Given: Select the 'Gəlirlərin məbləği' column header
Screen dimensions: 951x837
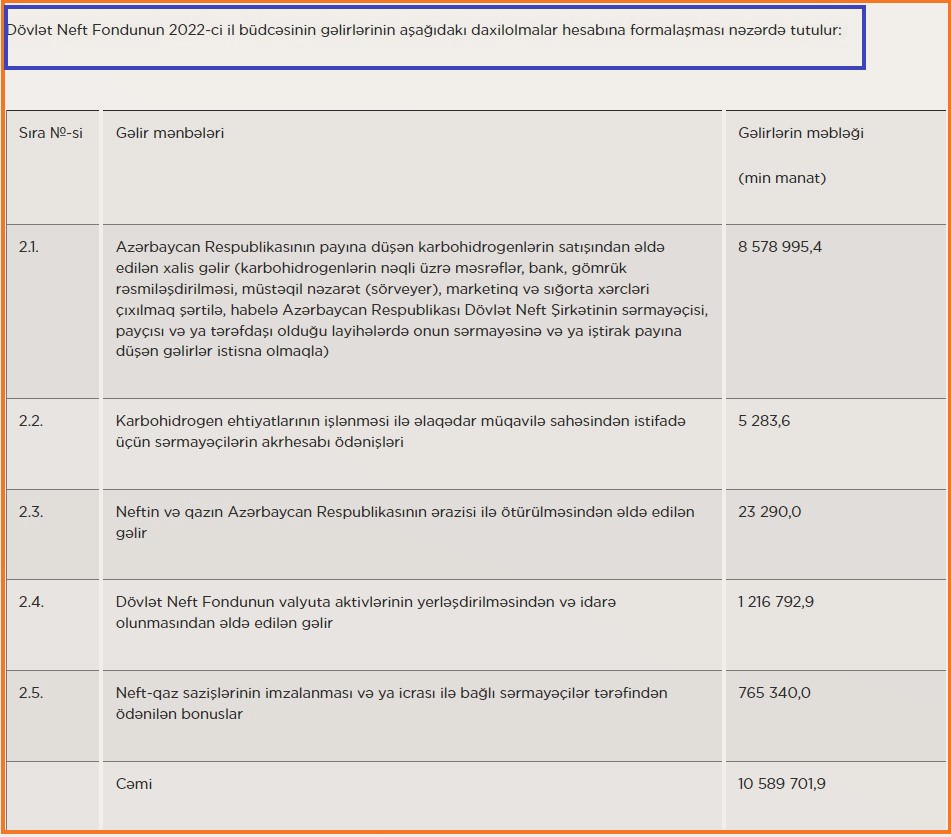Looking at the screenshot, I should pos(801,133).
